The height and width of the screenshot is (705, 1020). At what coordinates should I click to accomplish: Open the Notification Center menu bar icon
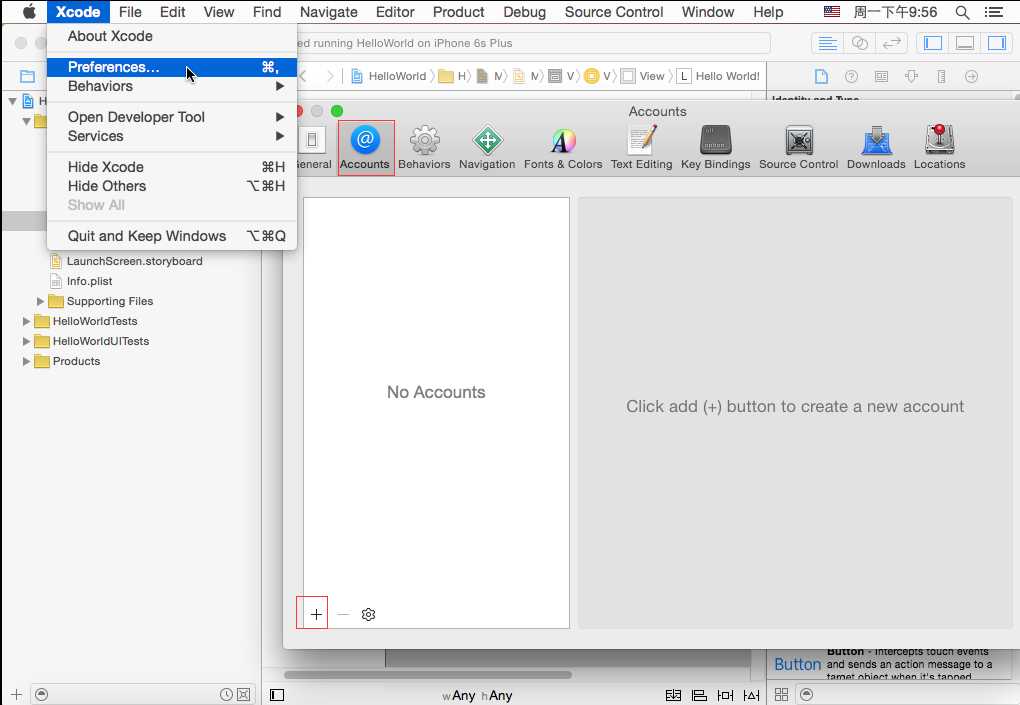pos(993,12)
